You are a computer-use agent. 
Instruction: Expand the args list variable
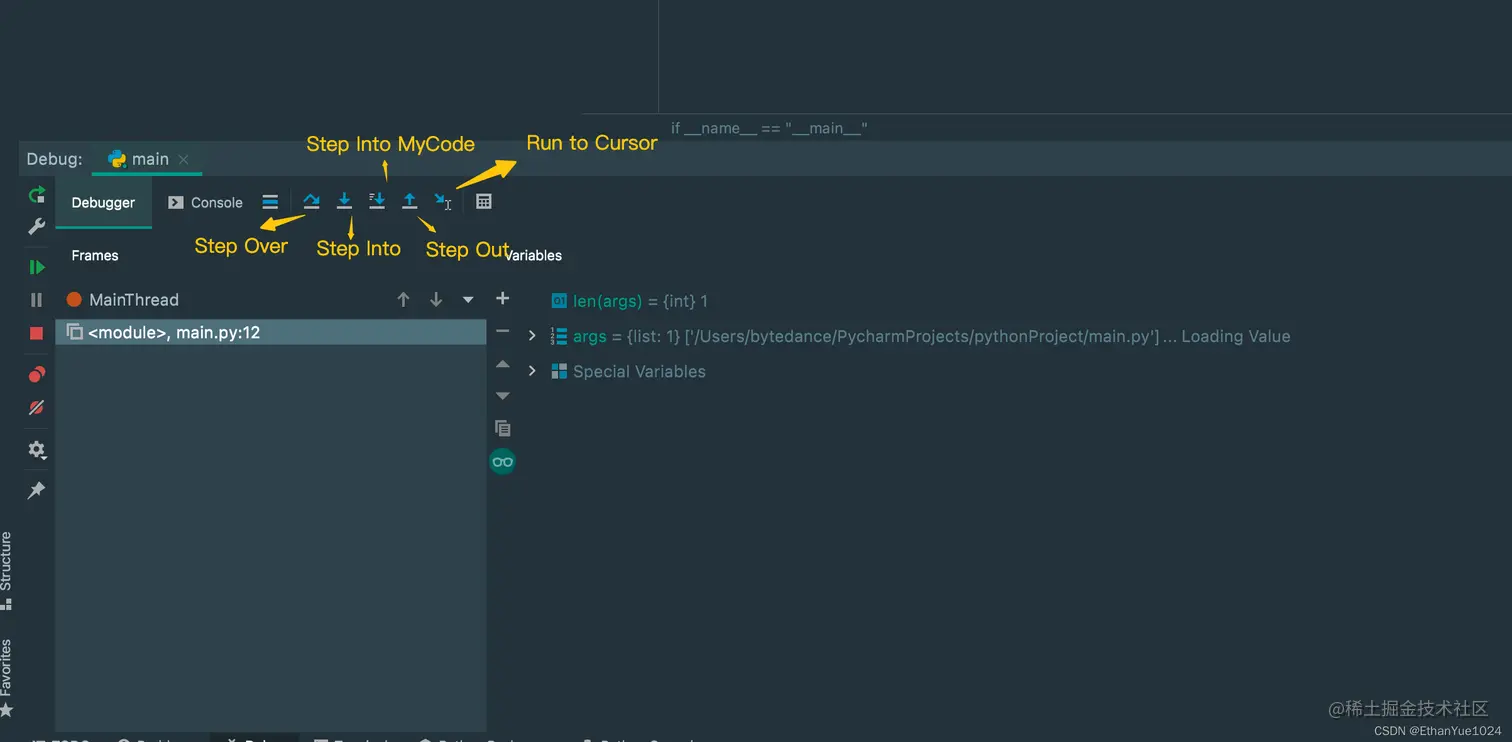pos(532,336)
